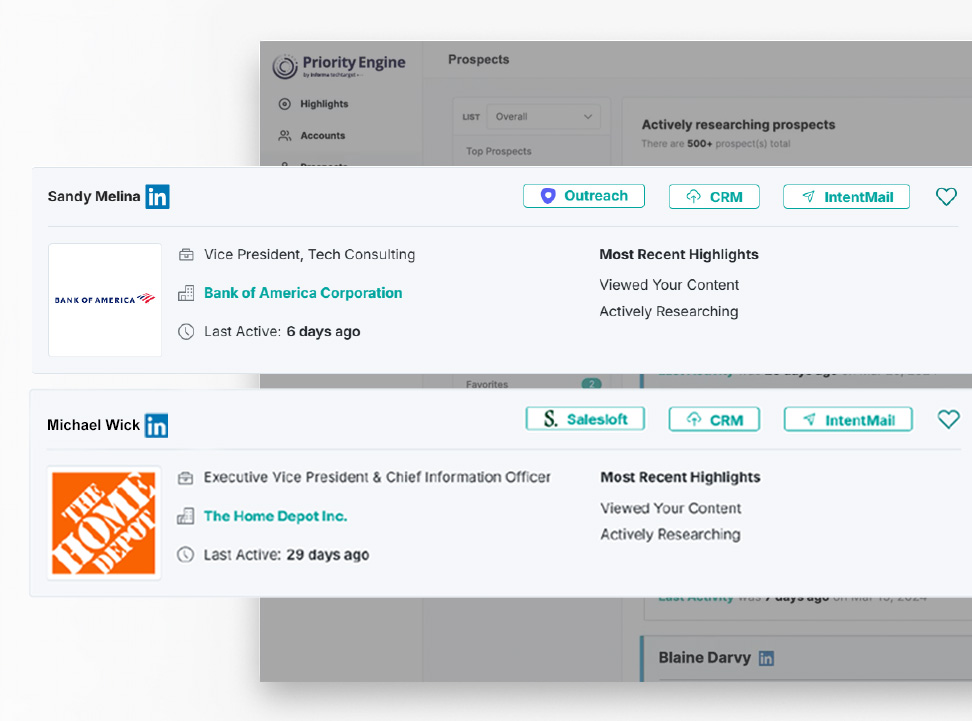Click Michael Wick's name
Screen dimensions: 972x721
tap(94, 425)
